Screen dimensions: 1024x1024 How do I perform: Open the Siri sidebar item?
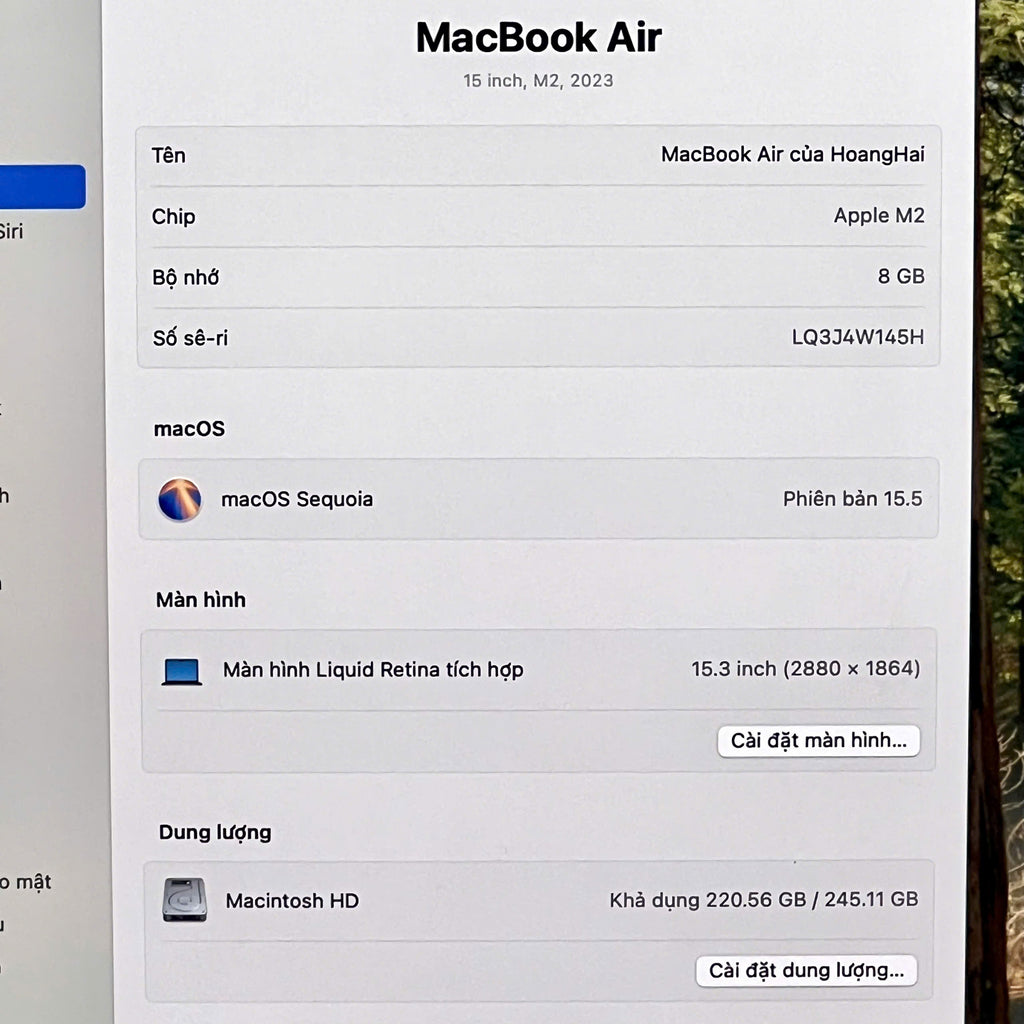pos(10,232)
